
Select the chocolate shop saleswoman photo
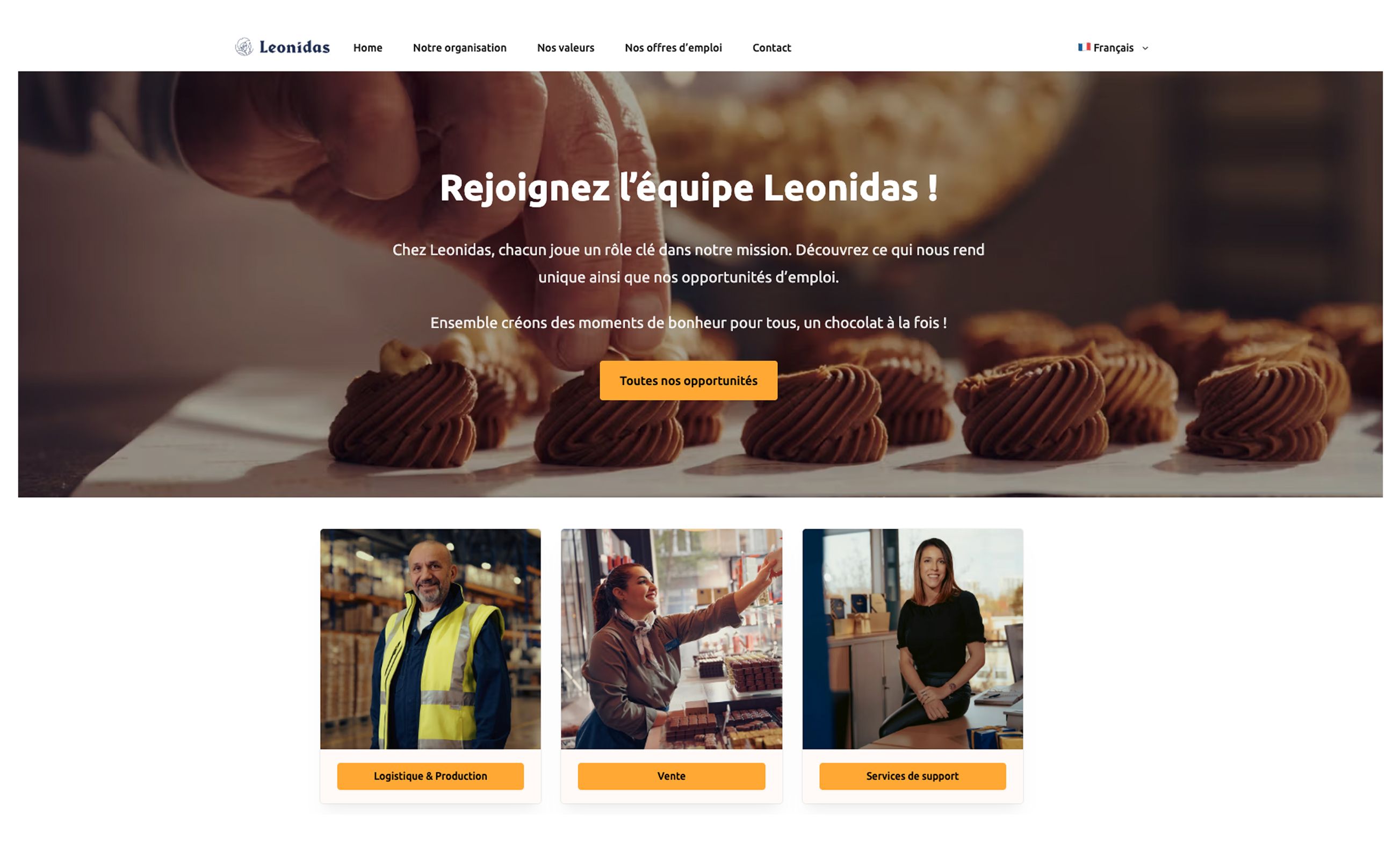coord(671,639)
